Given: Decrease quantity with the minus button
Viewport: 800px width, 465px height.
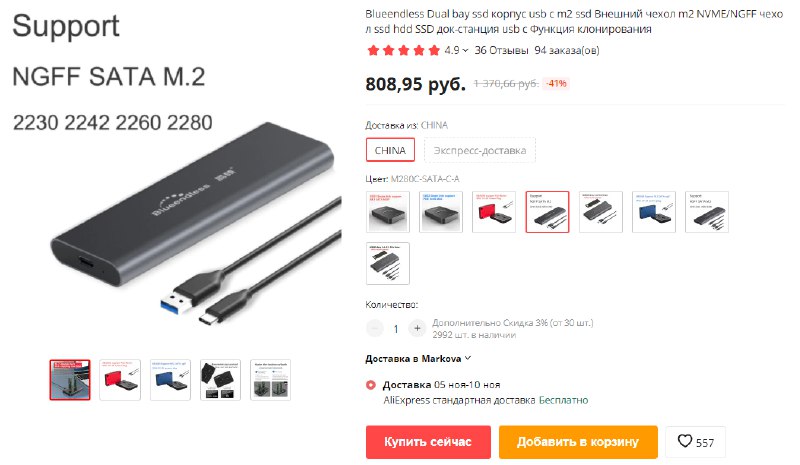Looking at the screenshot, I should click(375, 328).
